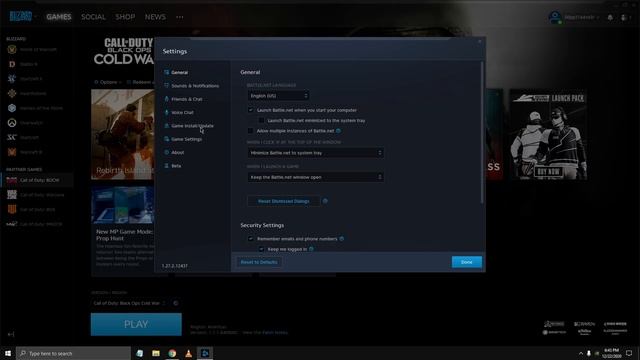
Task: Click info icon beside Keep me logged in
Action: (x=311, y=249)
